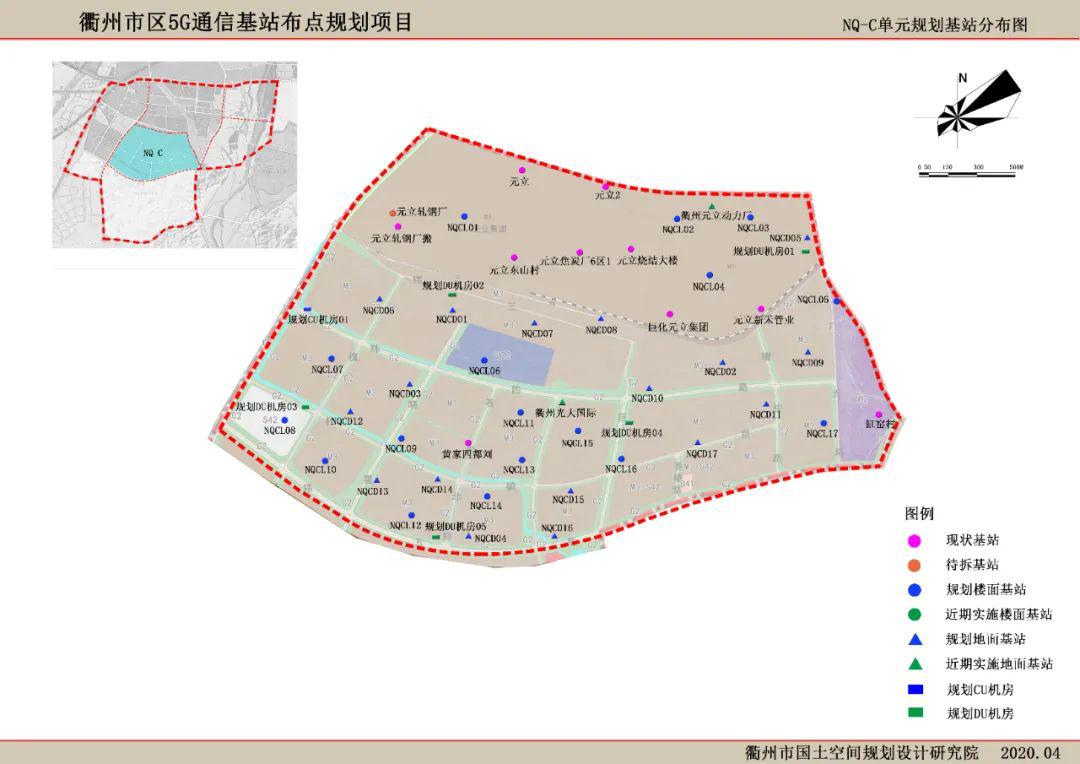Click the NQCD12 label
This screenshot has height=764, width=1080.
pyautogui.click(x=346, y=422)
